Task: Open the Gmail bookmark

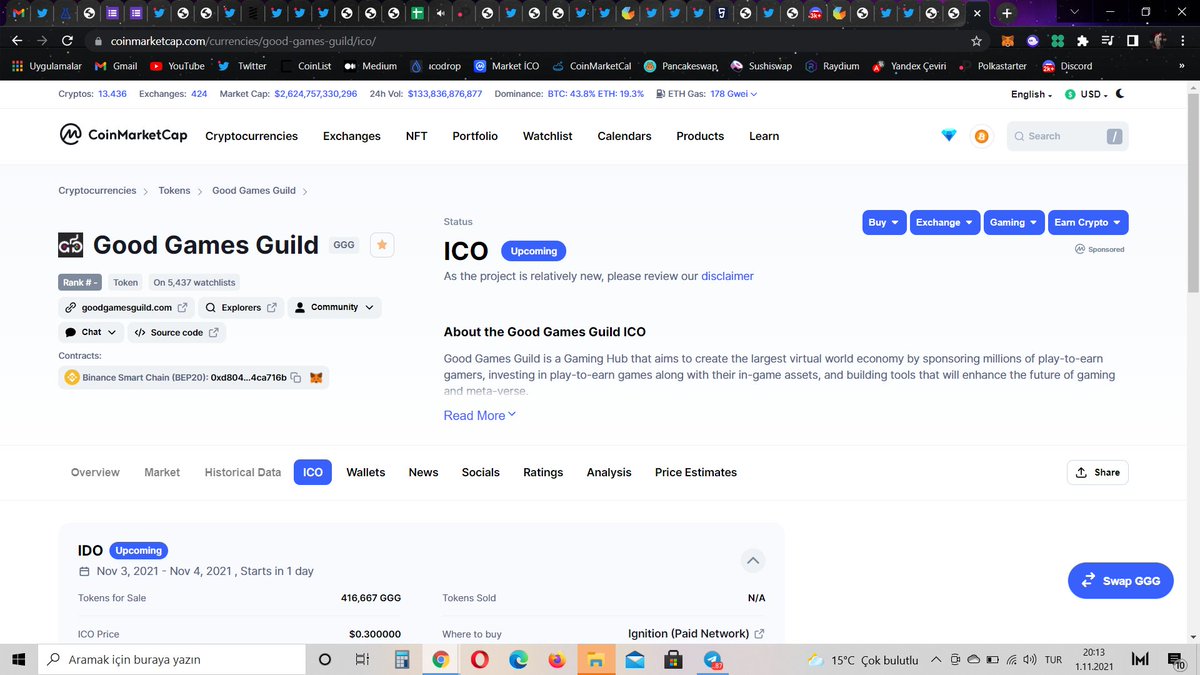Action: (x=115, y=66)
